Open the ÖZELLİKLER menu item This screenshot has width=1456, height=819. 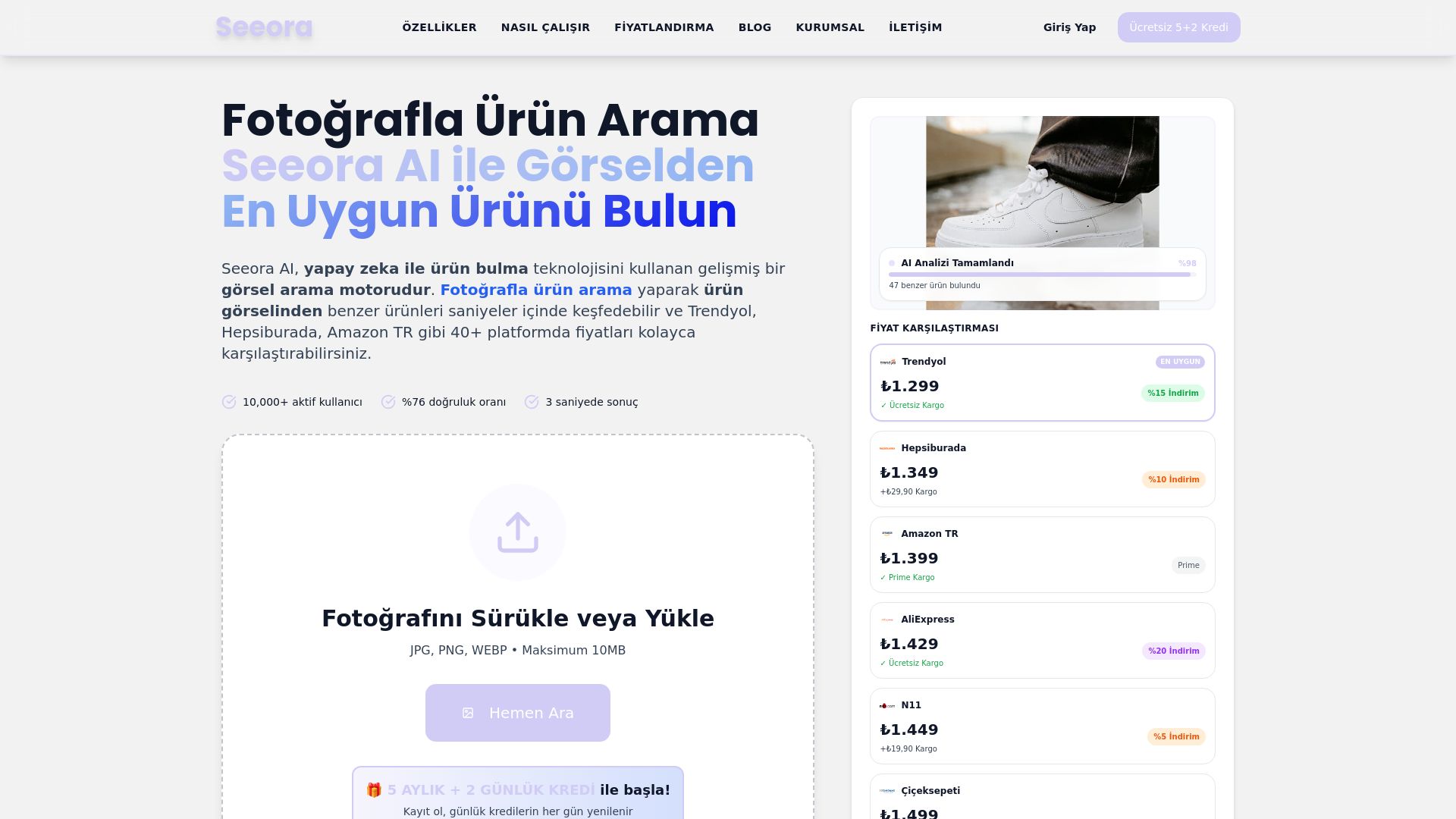(x=439, y=27)
